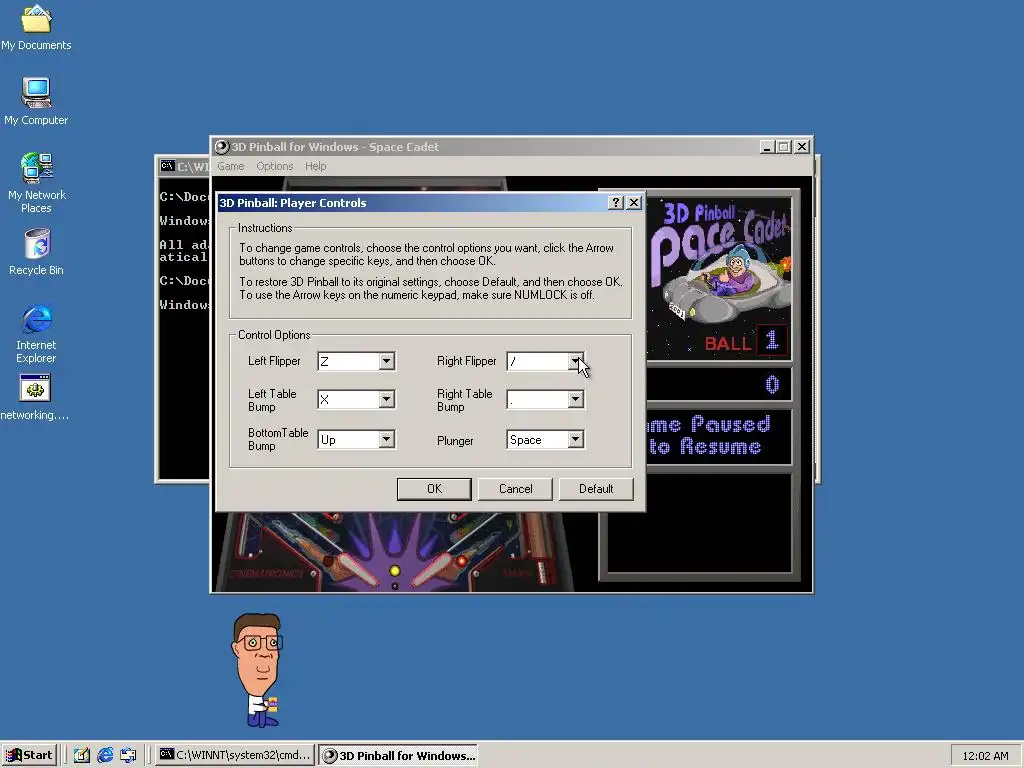Click the system tray clock 12:02 AM
This screenshot has height=768, width=1024.
point(985,756)
